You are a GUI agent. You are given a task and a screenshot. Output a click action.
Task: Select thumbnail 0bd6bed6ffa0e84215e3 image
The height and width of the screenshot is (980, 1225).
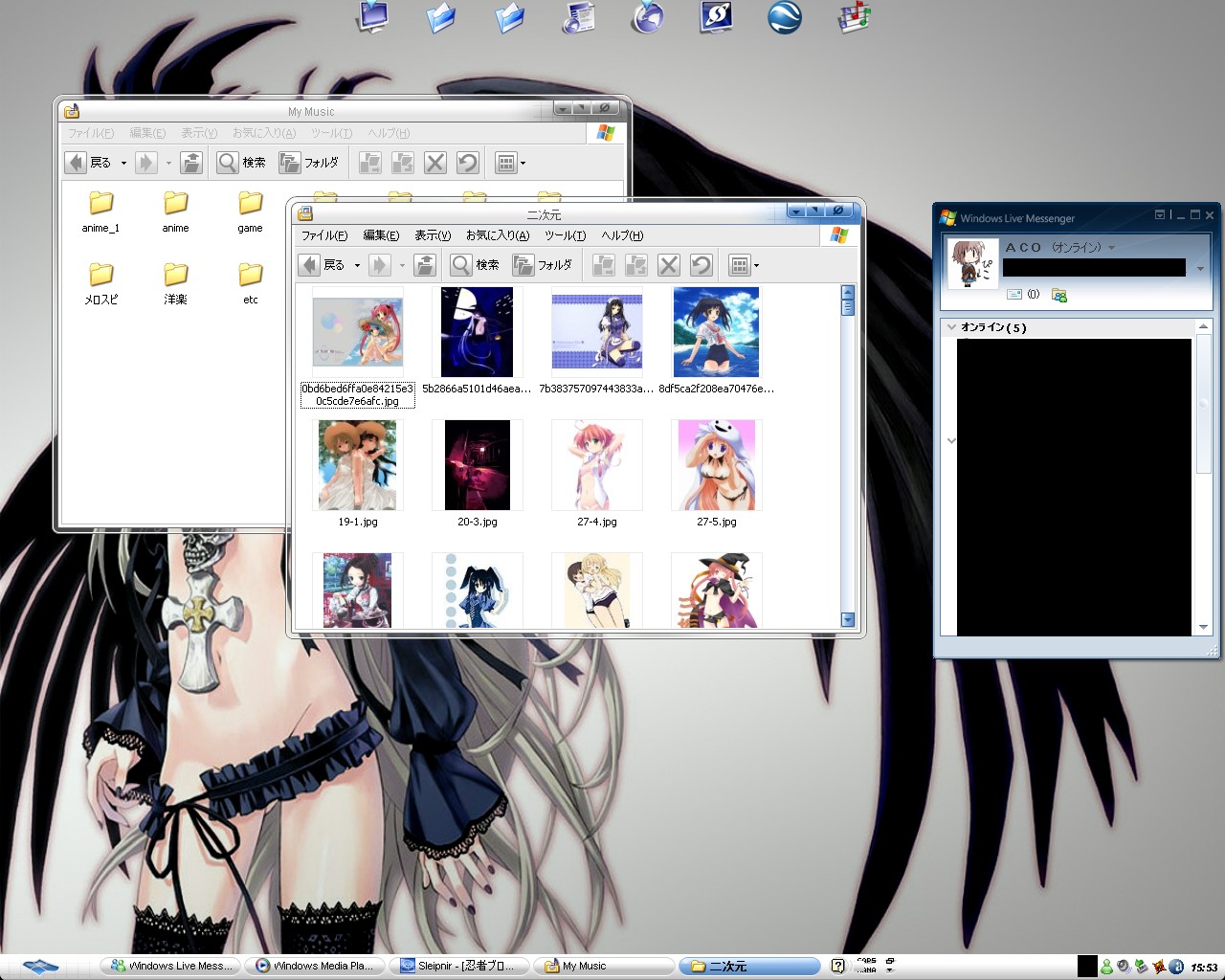358,331
